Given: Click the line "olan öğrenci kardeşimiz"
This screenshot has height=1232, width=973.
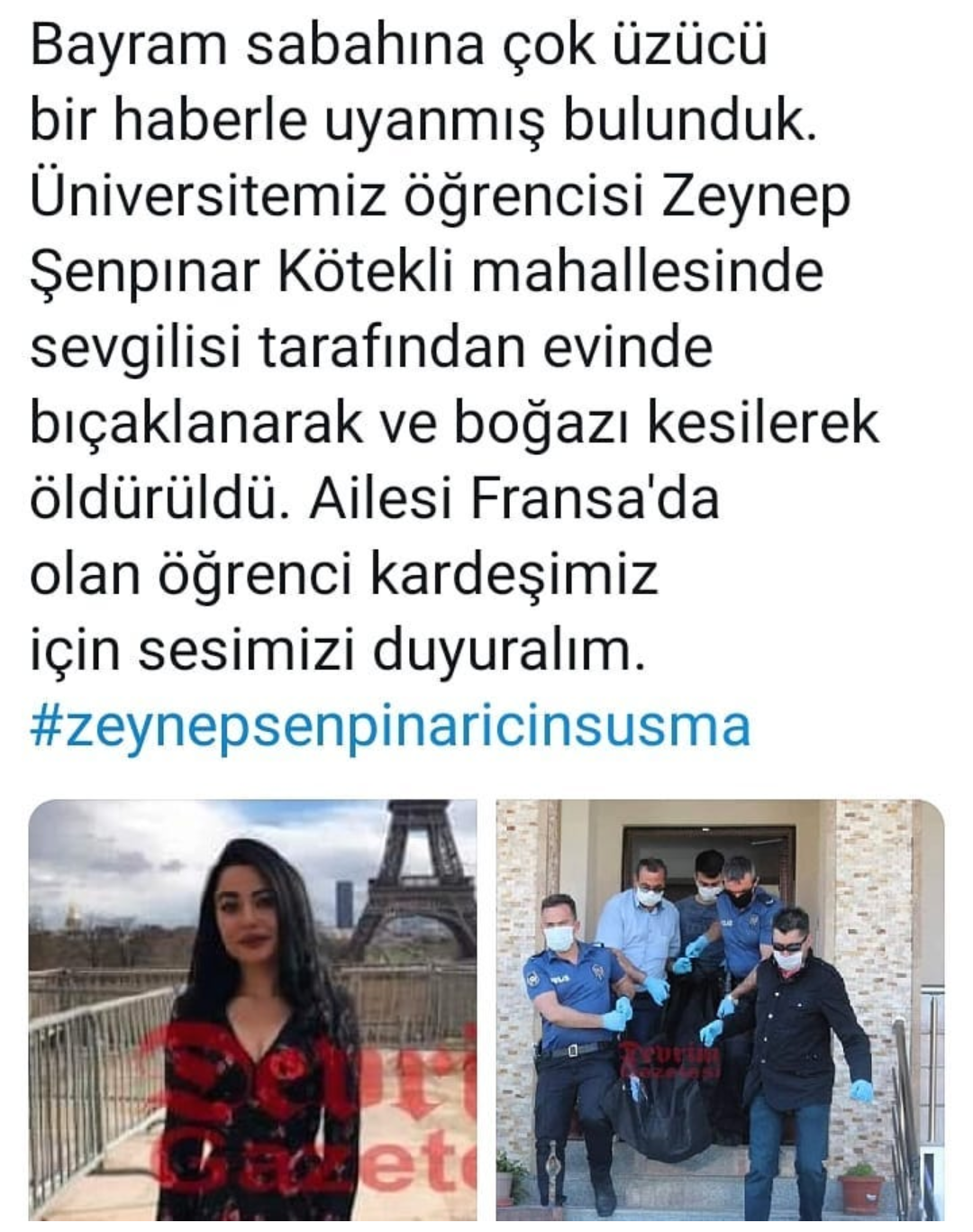Looking at the screenshot, I should coord(343,574).
